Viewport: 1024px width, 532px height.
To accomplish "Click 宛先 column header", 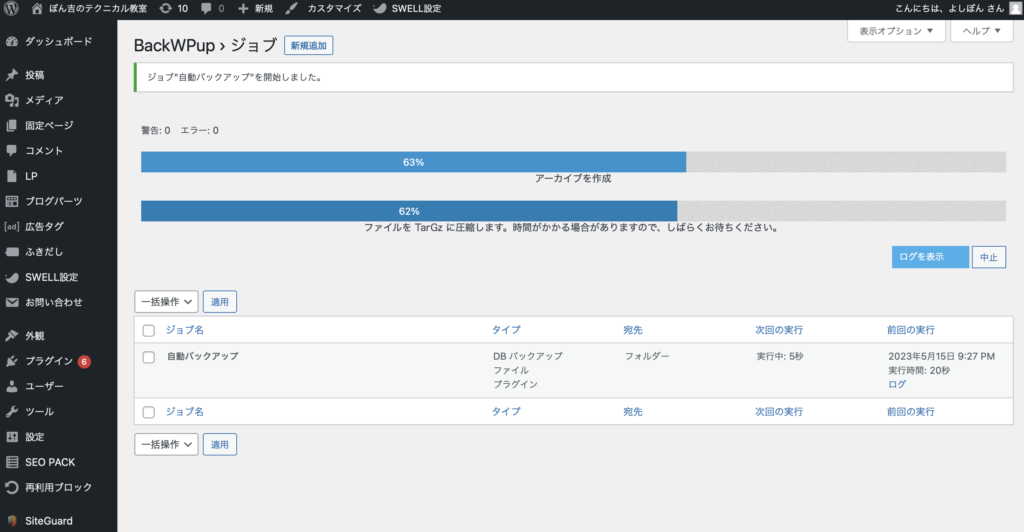I will 633,330.
